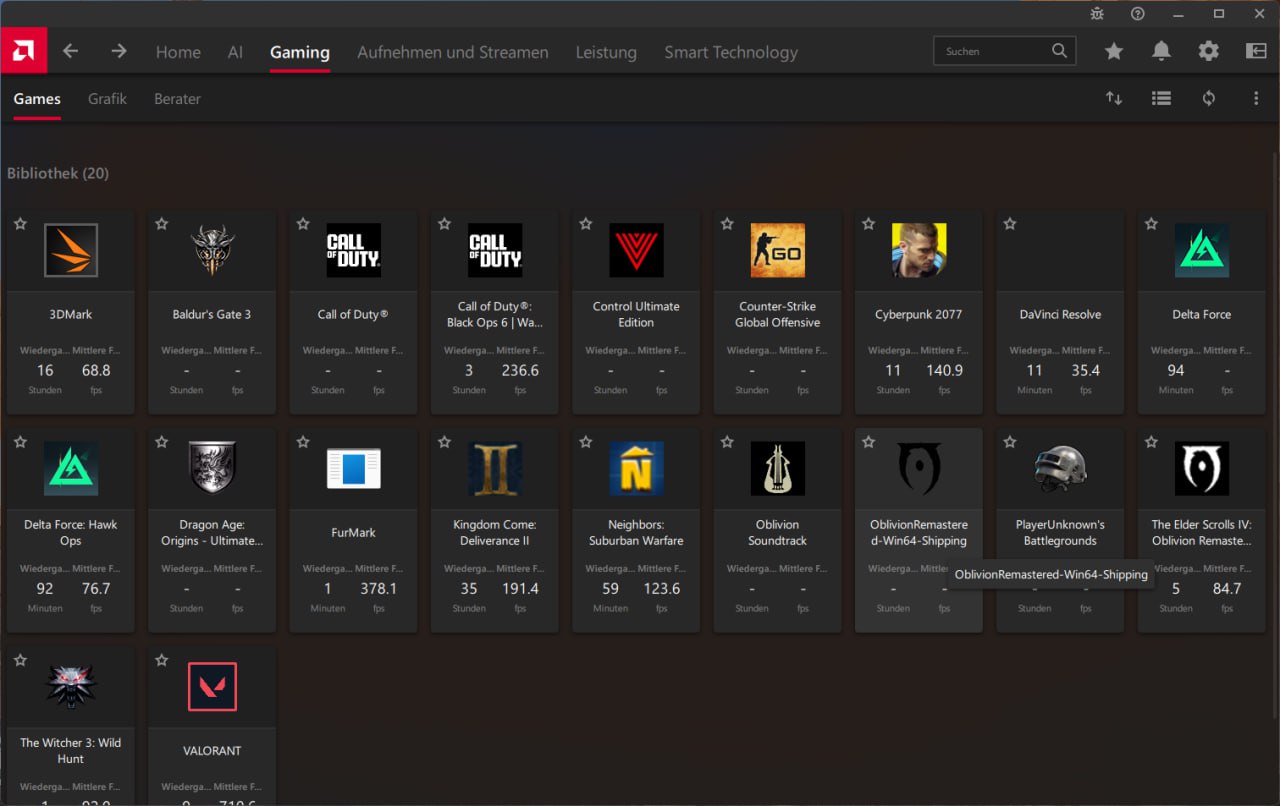
Task: Open Kingdom Come: Deliverance II icon
Action: (495, 468)
